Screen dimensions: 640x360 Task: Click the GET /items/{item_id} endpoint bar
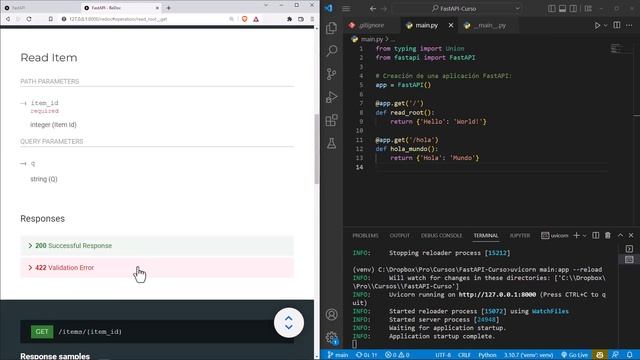pyautogui.click(x=157, y=331)
